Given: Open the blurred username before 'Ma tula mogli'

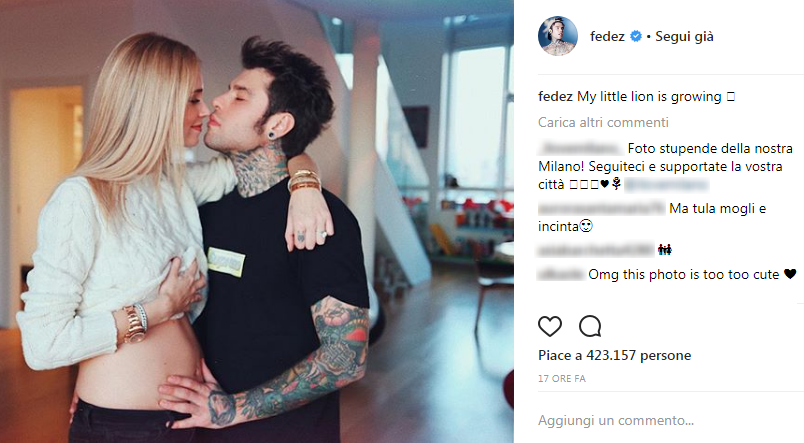Looking at the screenshot, I should pyautogui.click(x=601, y=209).
